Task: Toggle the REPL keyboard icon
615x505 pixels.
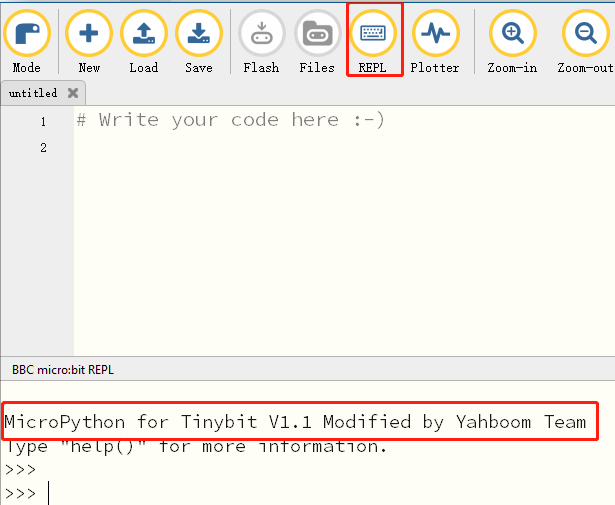Action: click(373, 33)
